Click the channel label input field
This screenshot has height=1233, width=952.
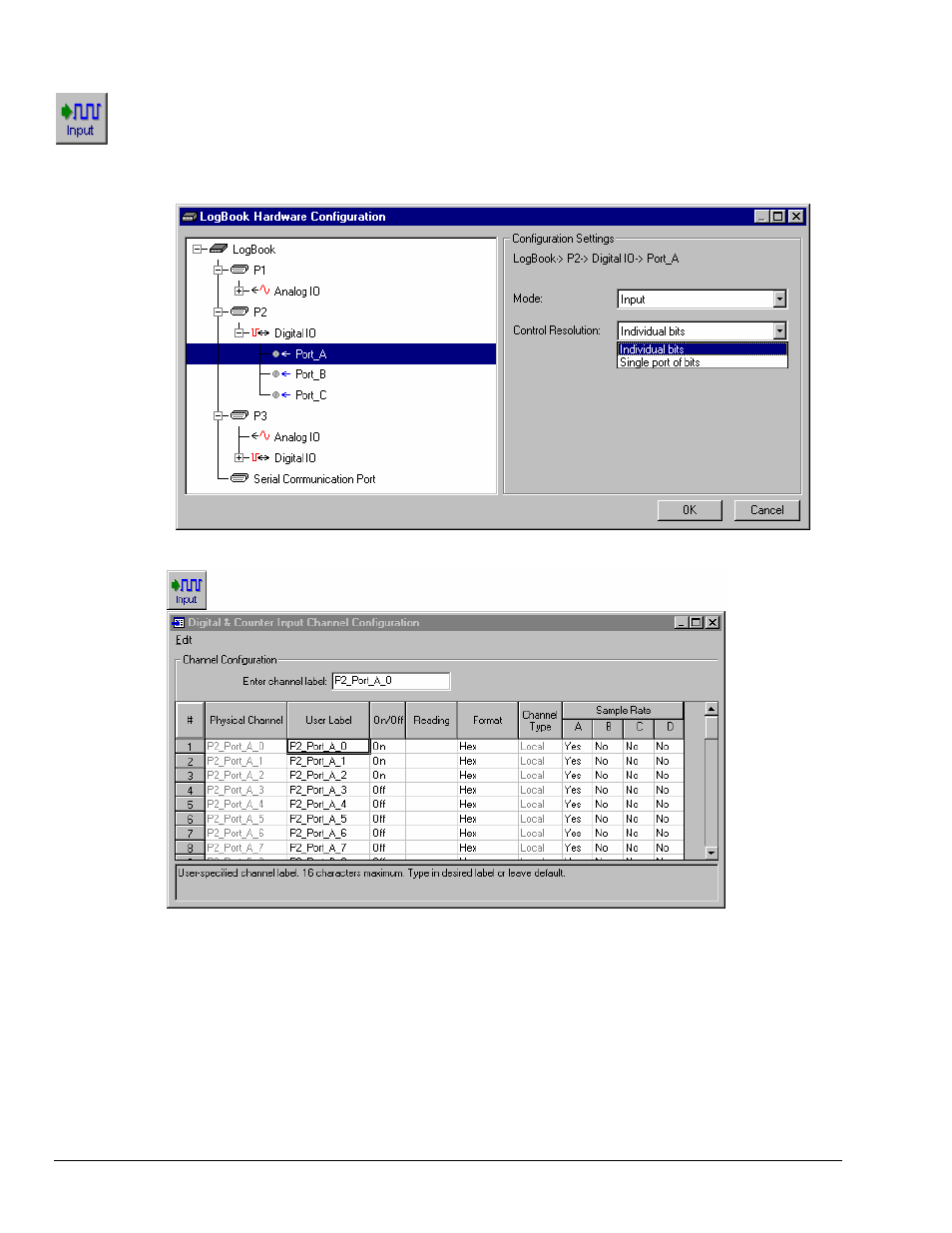click(x=390, y=681)
